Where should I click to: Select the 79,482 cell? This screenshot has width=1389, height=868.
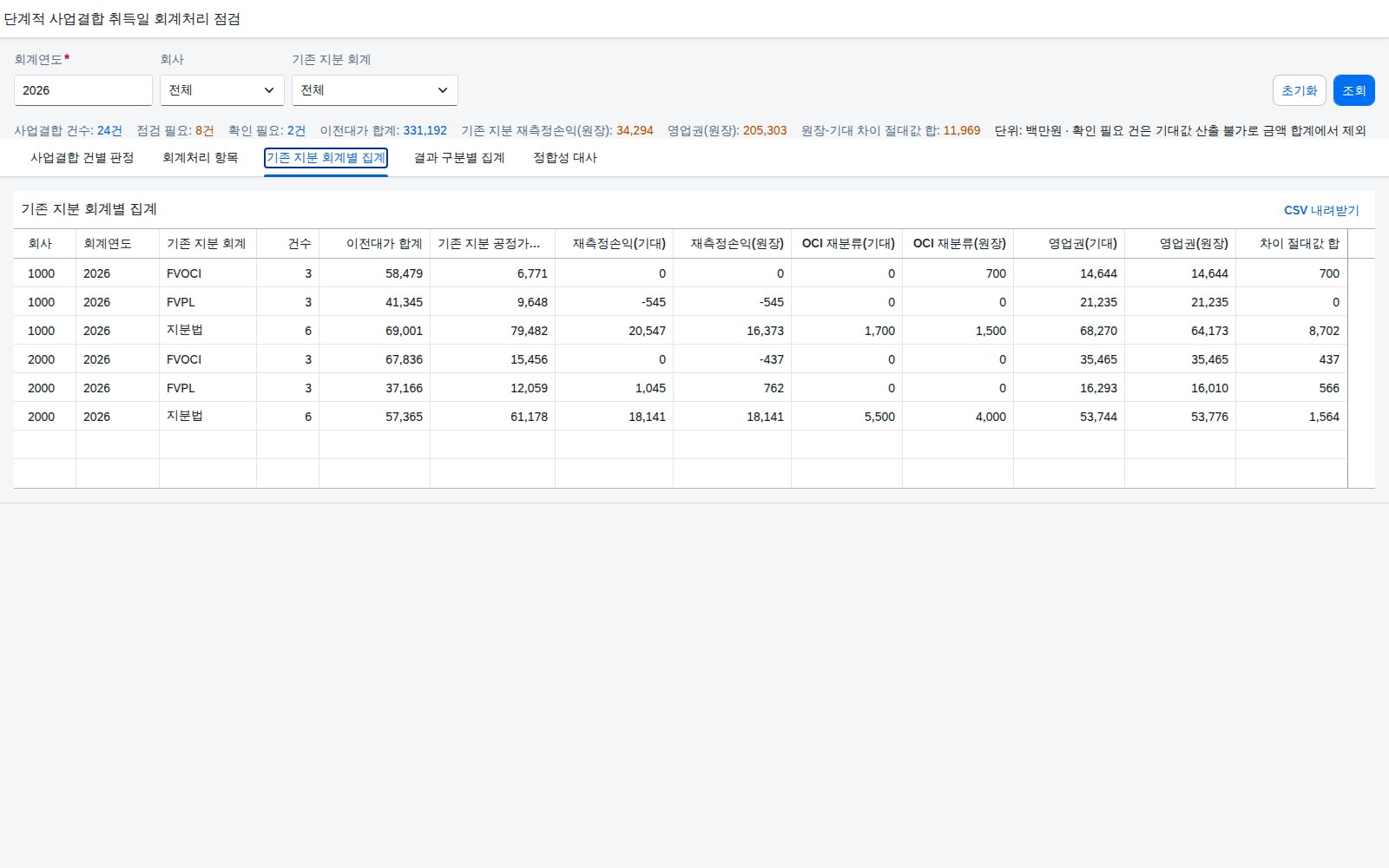point(493,331)
